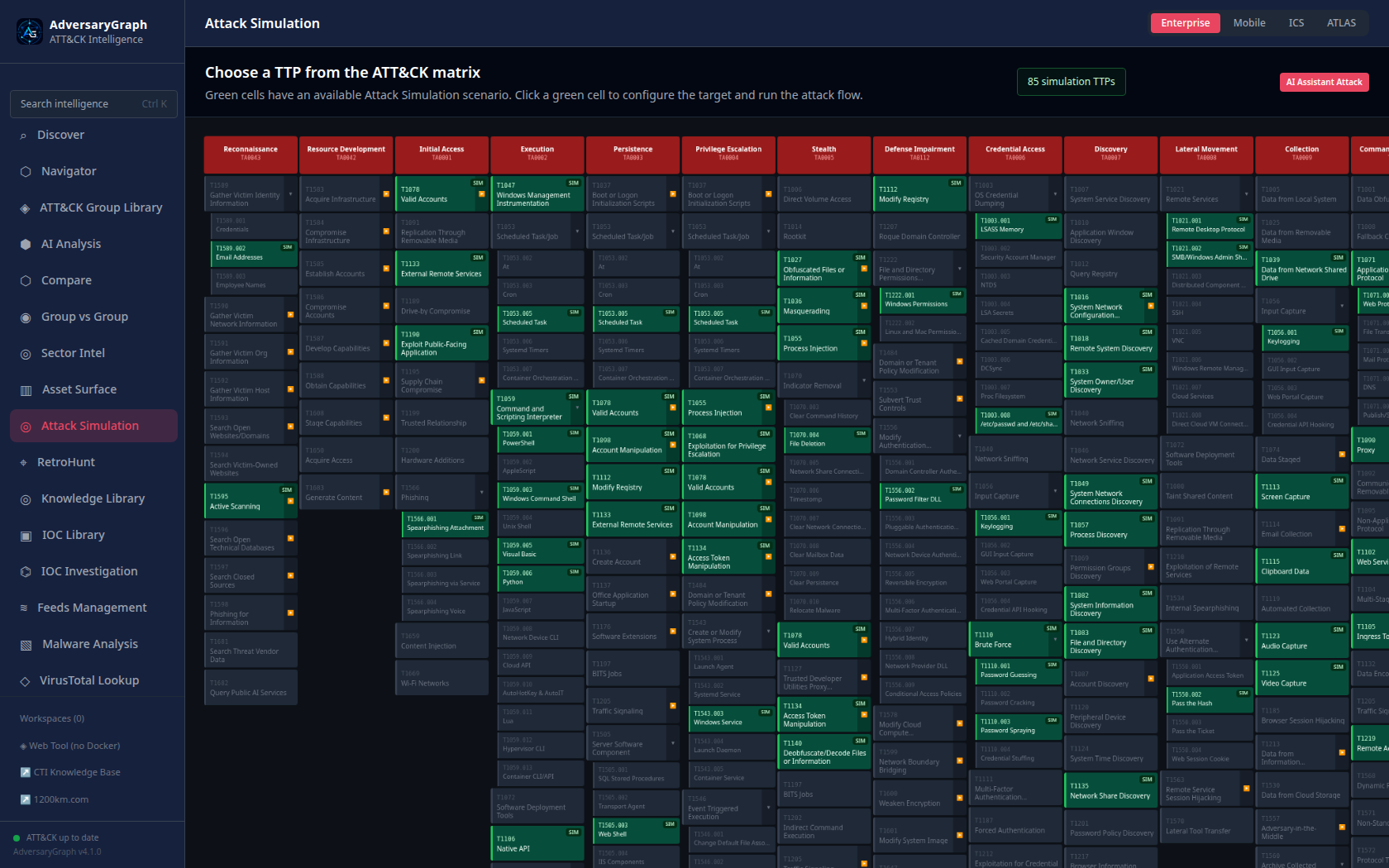Click the Credential Access TA0006 column header
This screenshot has height=868, width=1389.
[x=1015, y=155]
